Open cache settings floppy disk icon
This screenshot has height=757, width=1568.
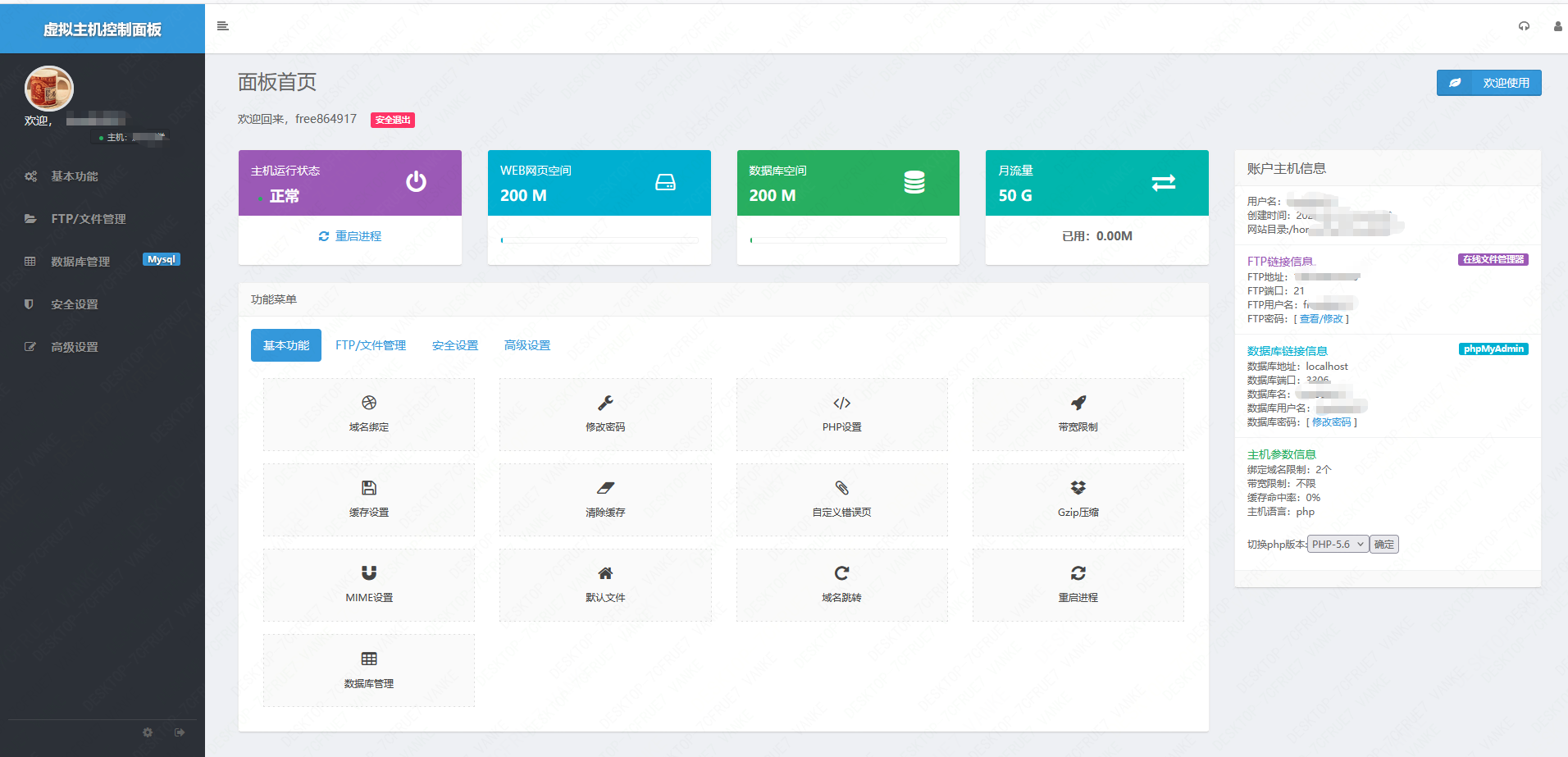(369, 488)
